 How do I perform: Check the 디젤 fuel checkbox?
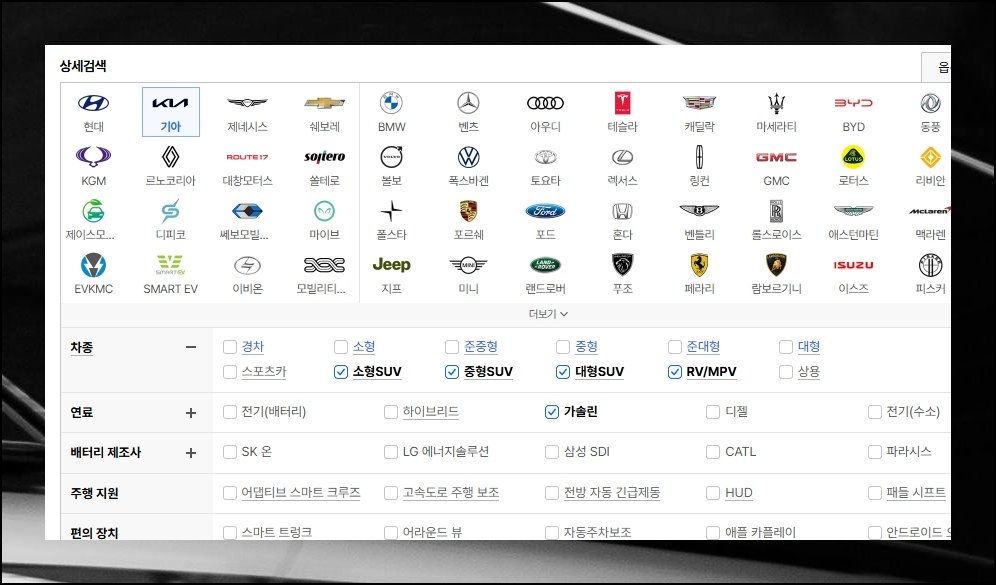pos(713,412)
